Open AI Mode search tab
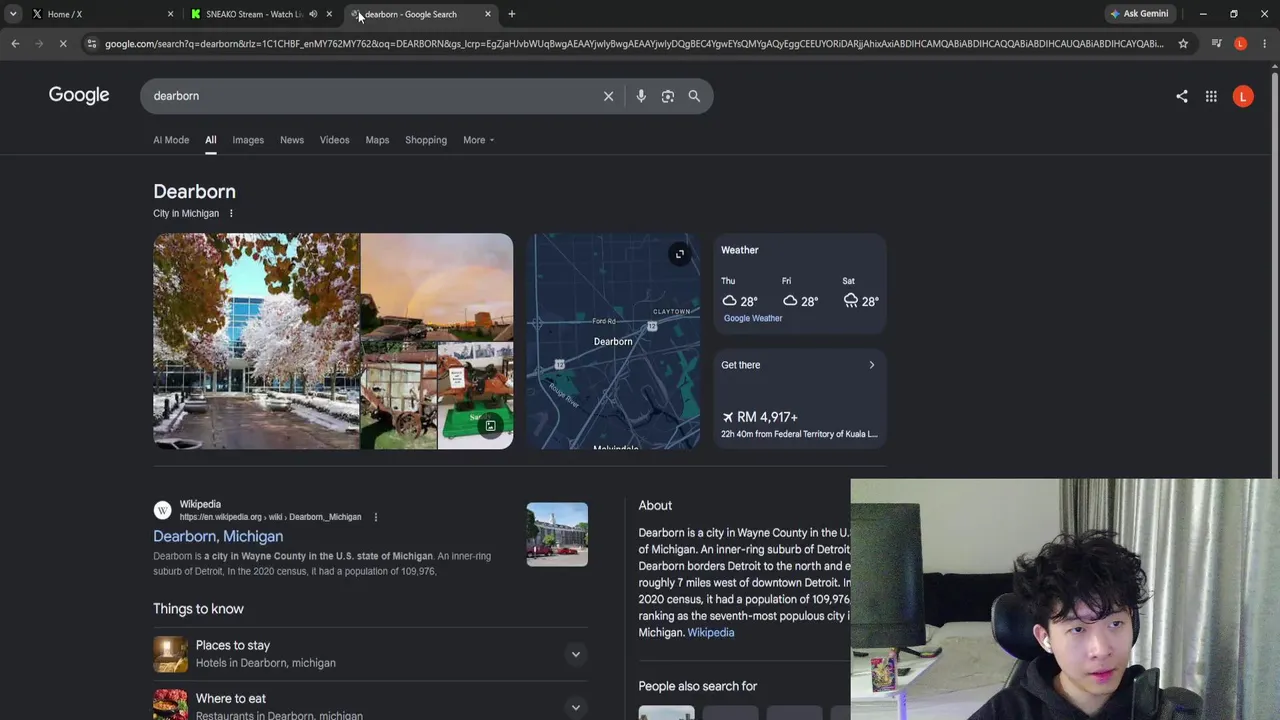The height and width of the screenshot is (720, 1280). (171, 140)
